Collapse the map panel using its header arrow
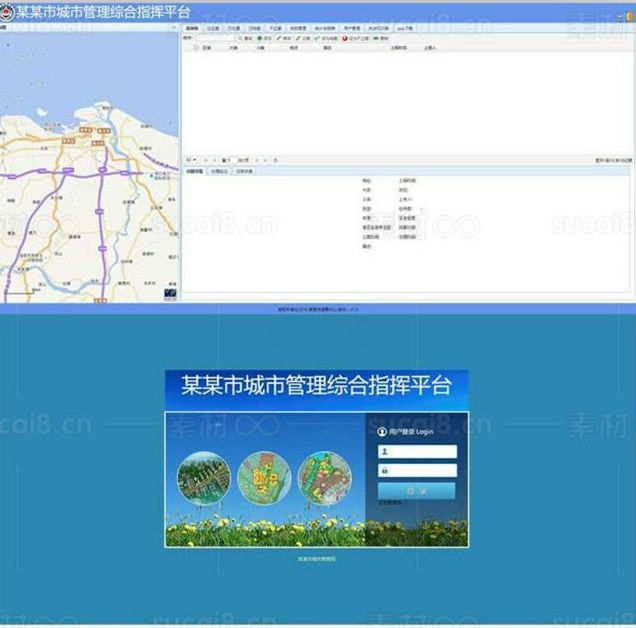Image resolution: width=636 pixels, height=628 pixels. click(174, 28)
